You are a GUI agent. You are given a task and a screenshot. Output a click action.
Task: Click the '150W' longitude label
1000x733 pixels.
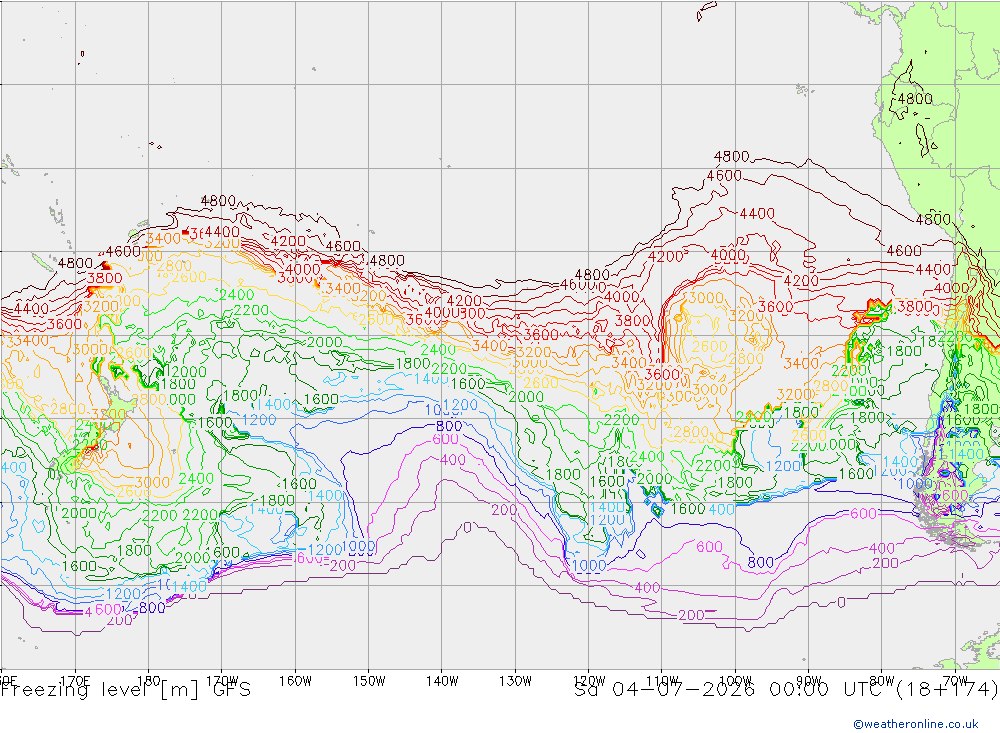tap(369, 681)
